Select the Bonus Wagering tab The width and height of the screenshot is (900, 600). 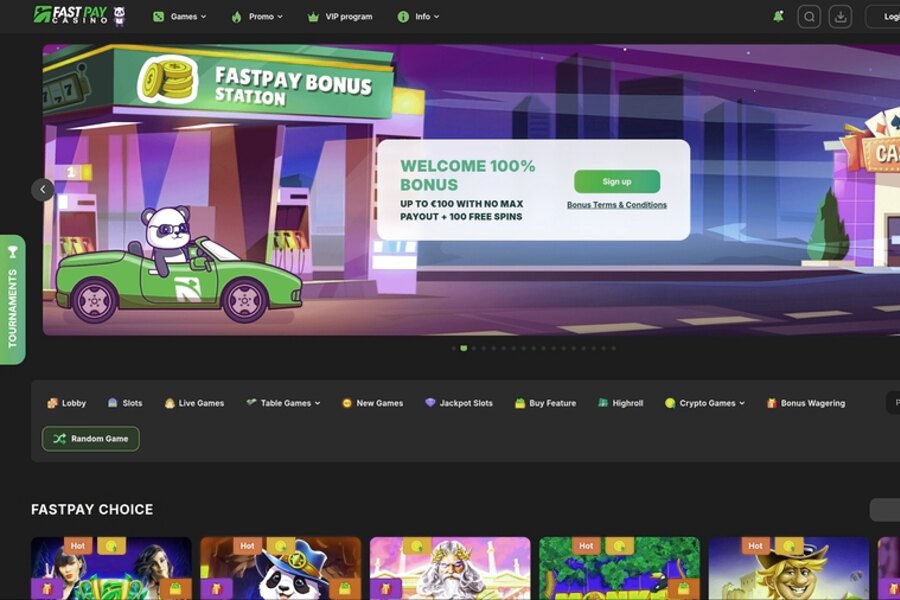[806, 403]
